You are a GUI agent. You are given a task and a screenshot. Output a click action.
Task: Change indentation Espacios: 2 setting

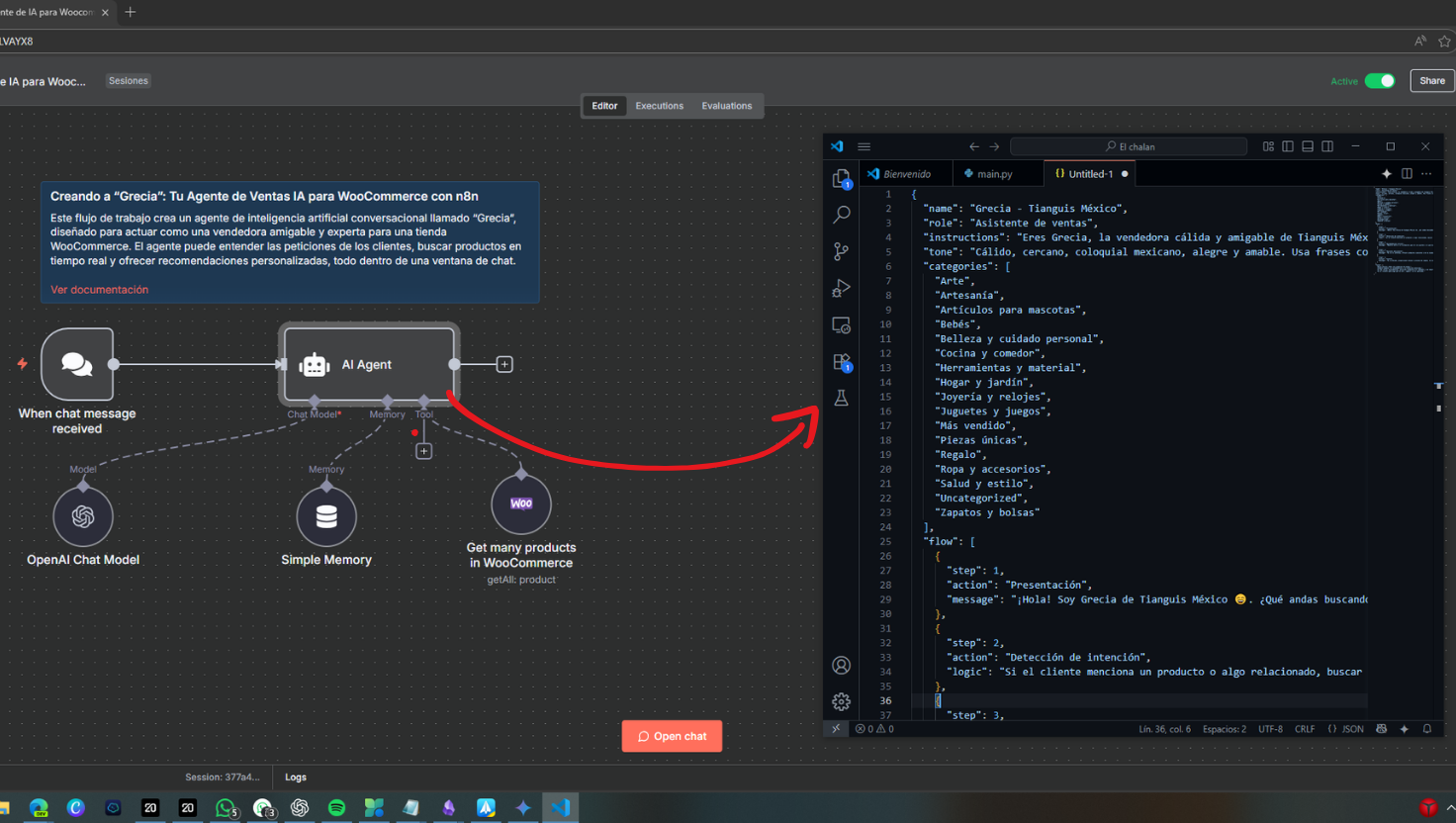(x=1225, y=729)
